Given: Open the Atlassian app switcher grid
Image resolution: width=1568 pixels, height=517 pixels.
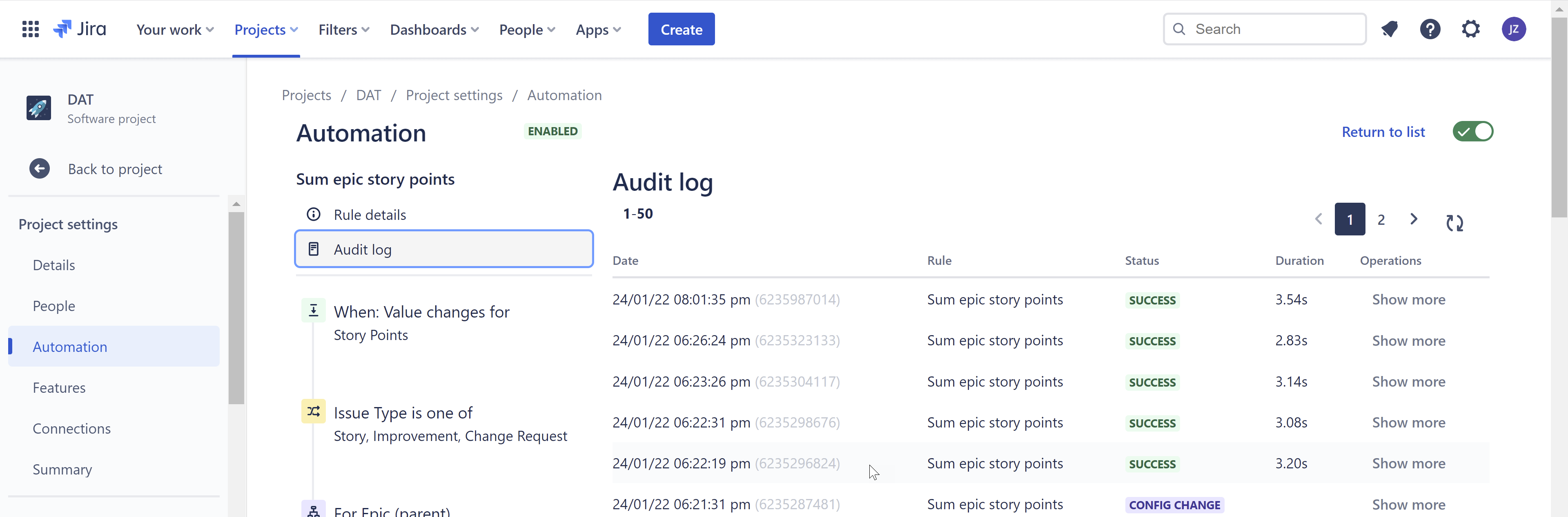Looking at the screenshot, I should pyautogui.click(x=30, y=29).
